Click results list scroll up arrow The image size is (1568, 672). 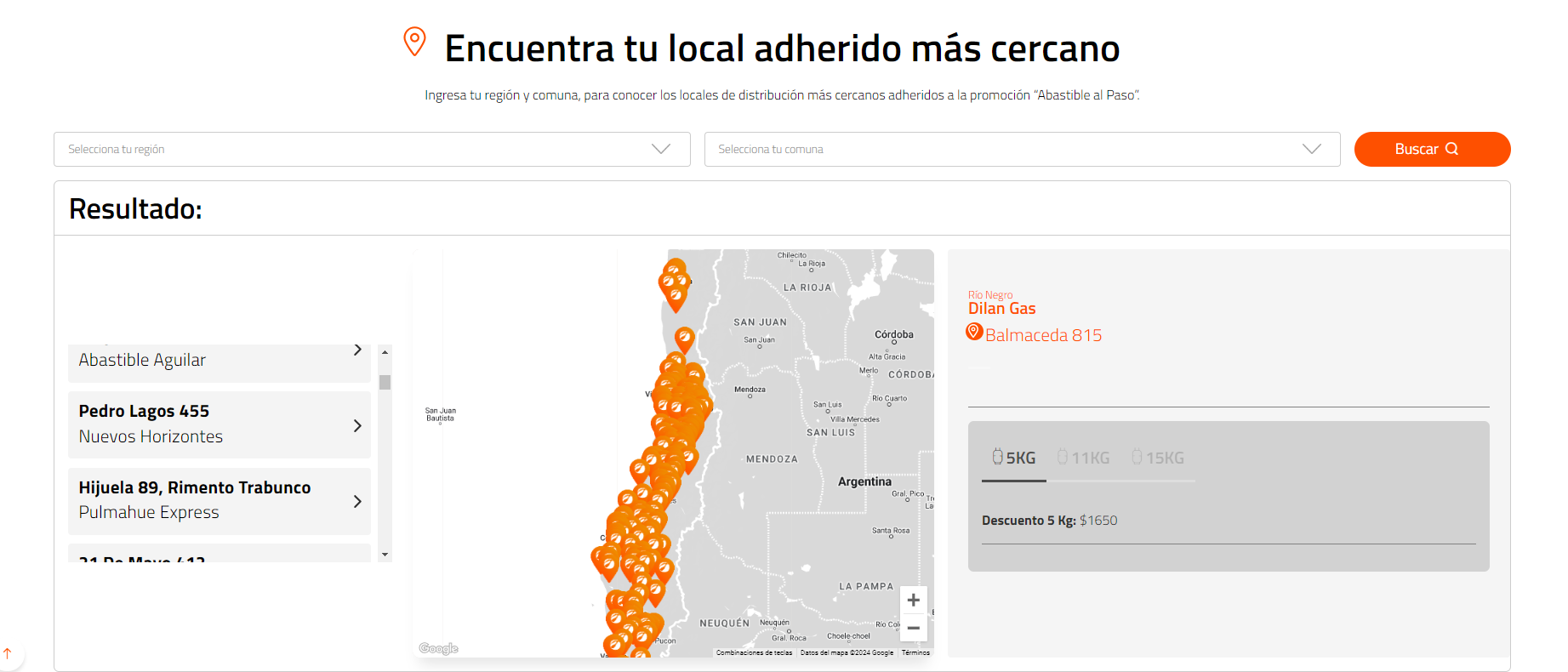[385, 351]
